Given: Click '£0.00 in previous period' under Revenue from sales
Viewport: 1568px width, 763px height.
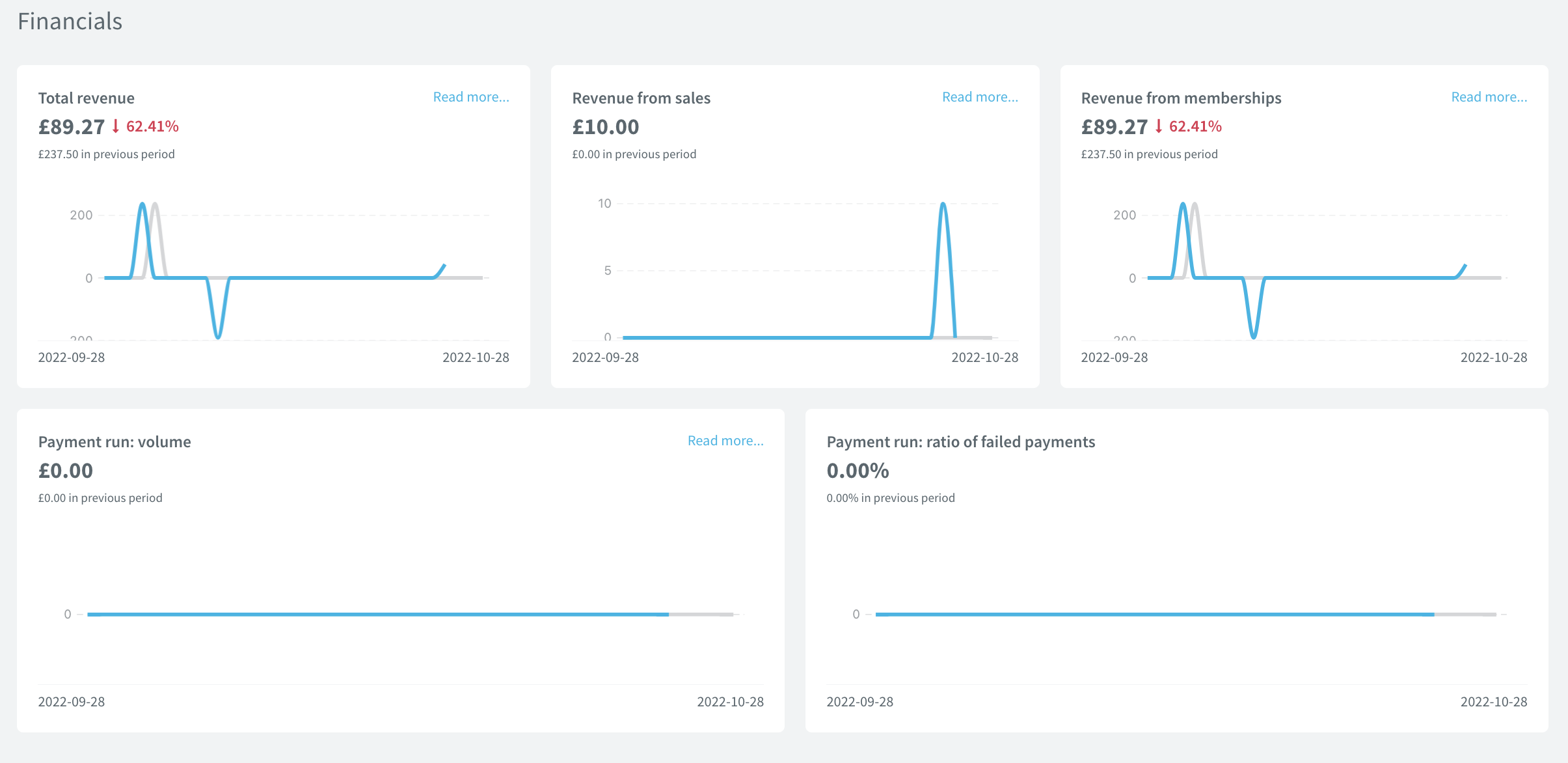Looking at the screenshot, I should tap(634, 154).
